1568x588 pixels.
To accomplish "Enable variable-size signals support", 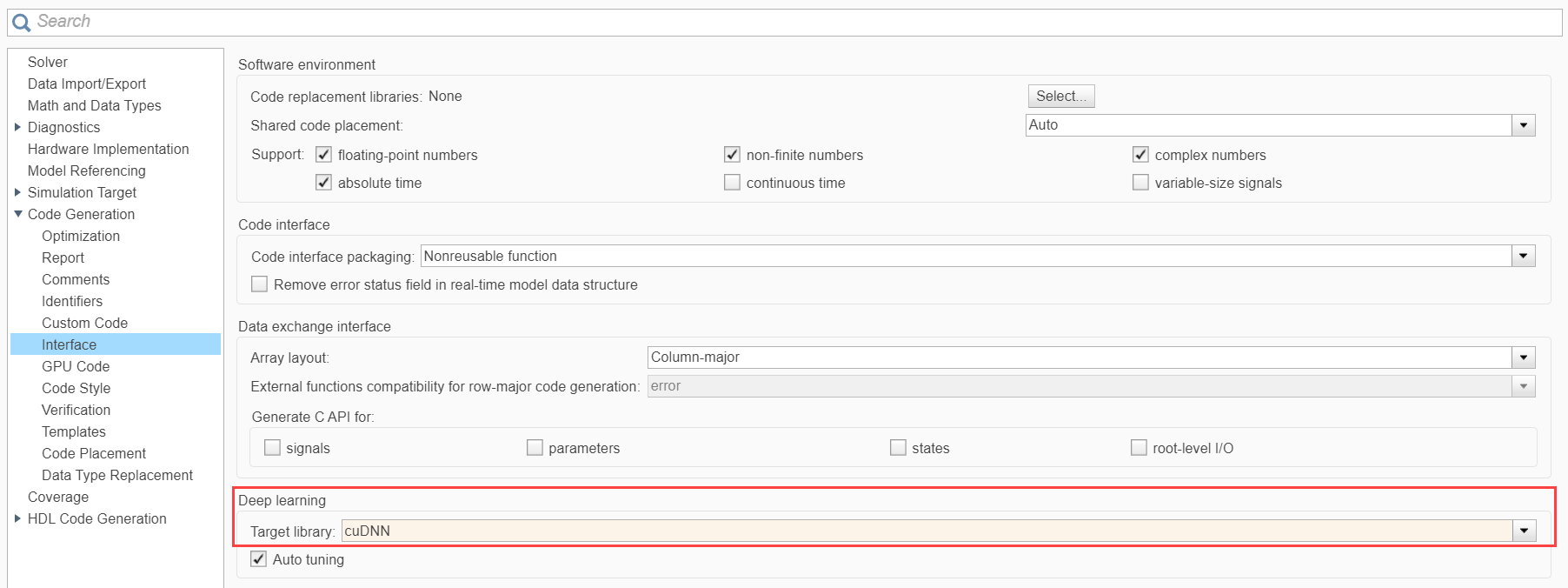I will [1141, 183].
